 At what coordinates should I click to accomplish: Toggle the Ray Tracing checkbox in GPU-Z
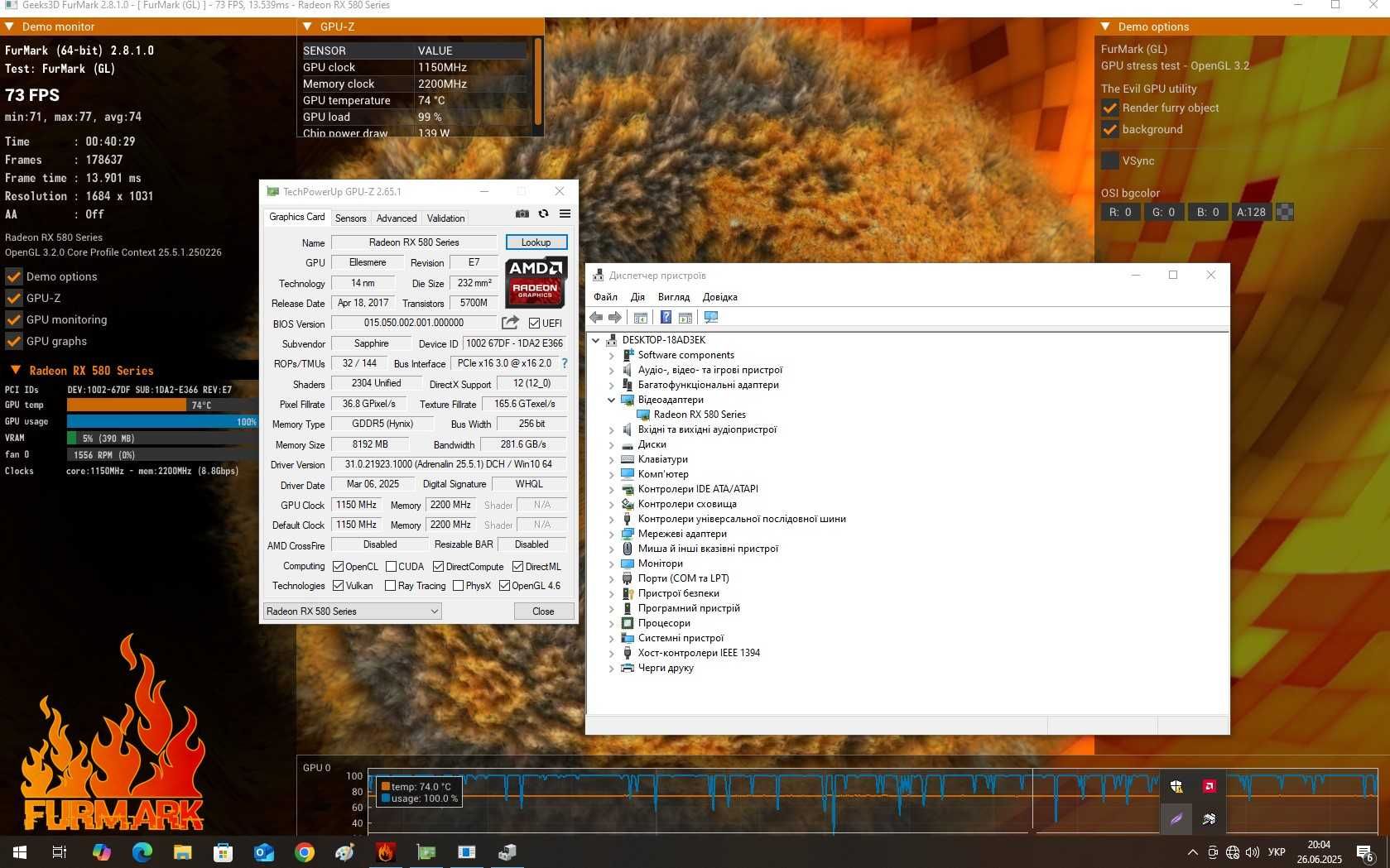click(390, 586)
